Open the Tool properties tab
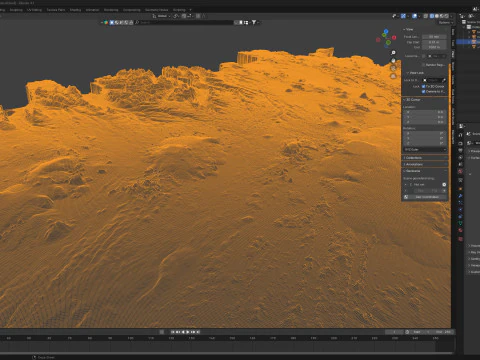The width and height of the screenshot is (480, 360). 460,135
